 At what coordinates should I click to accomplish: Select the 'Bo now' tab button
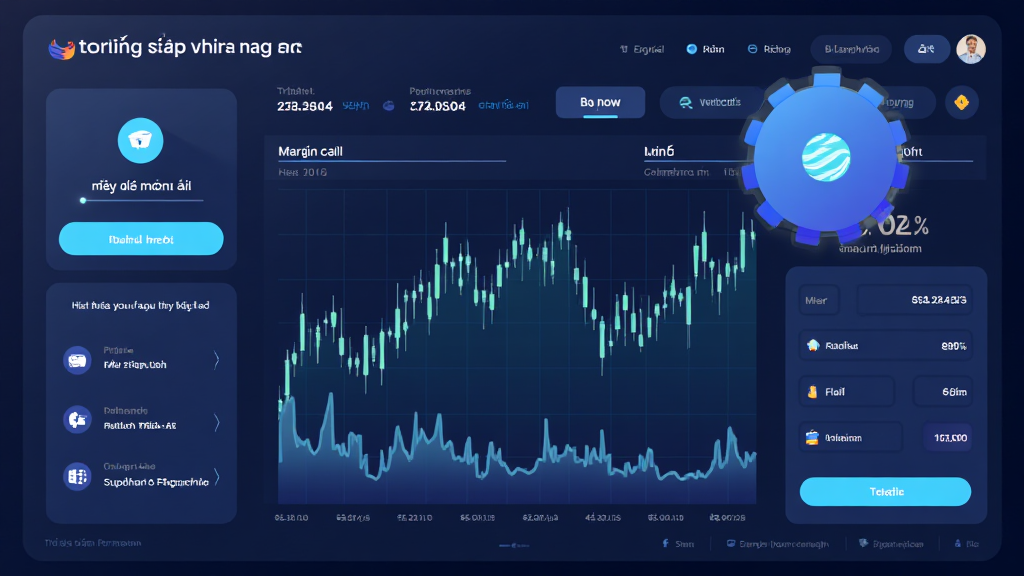[x=600, y=102]
